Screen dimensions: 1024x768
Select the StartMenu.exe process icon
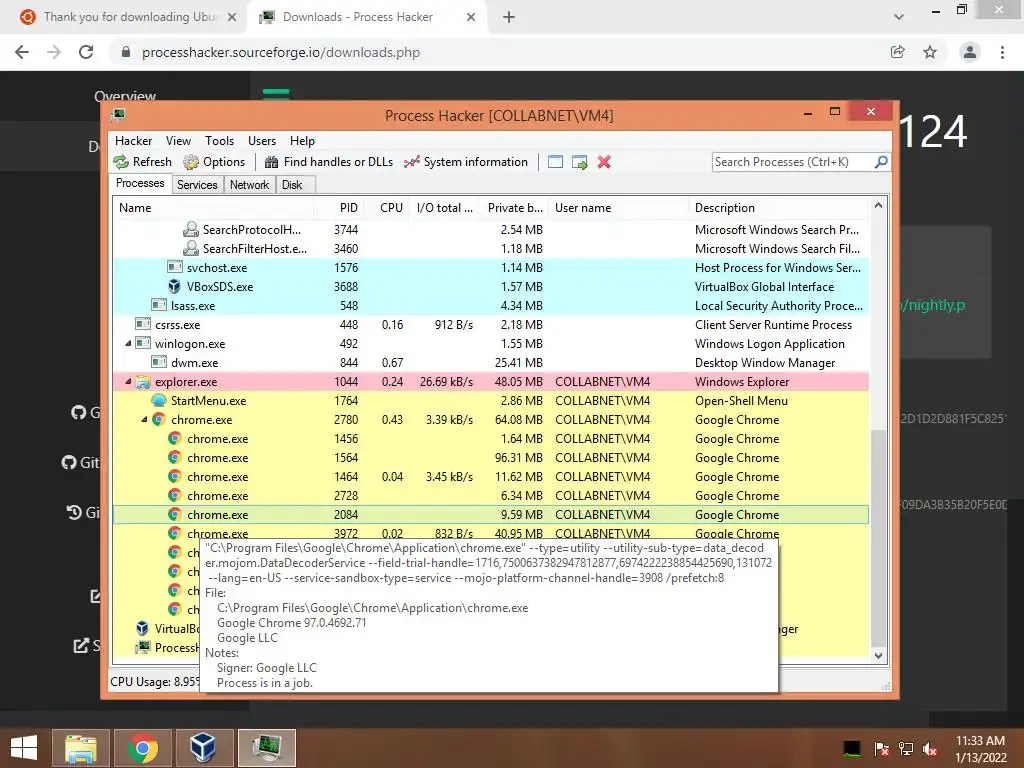pos(159,400)
